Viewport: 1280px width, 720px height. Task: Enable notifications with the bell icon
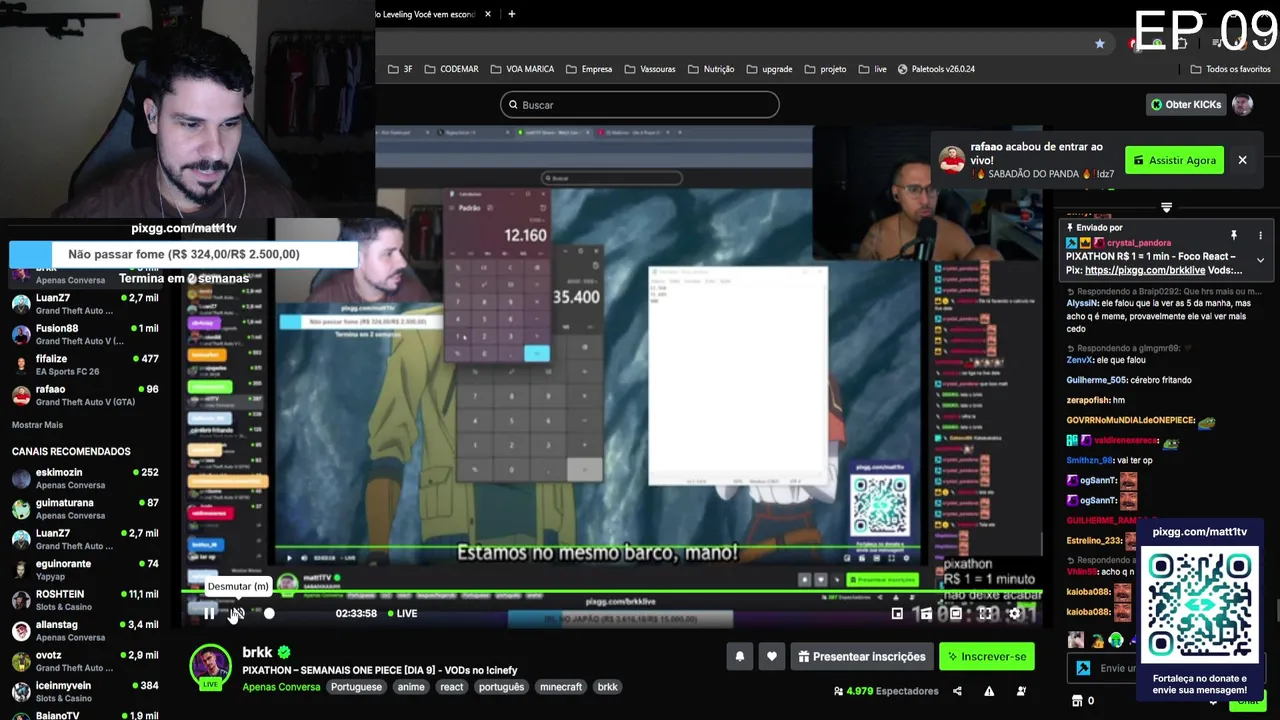[740, 656]
